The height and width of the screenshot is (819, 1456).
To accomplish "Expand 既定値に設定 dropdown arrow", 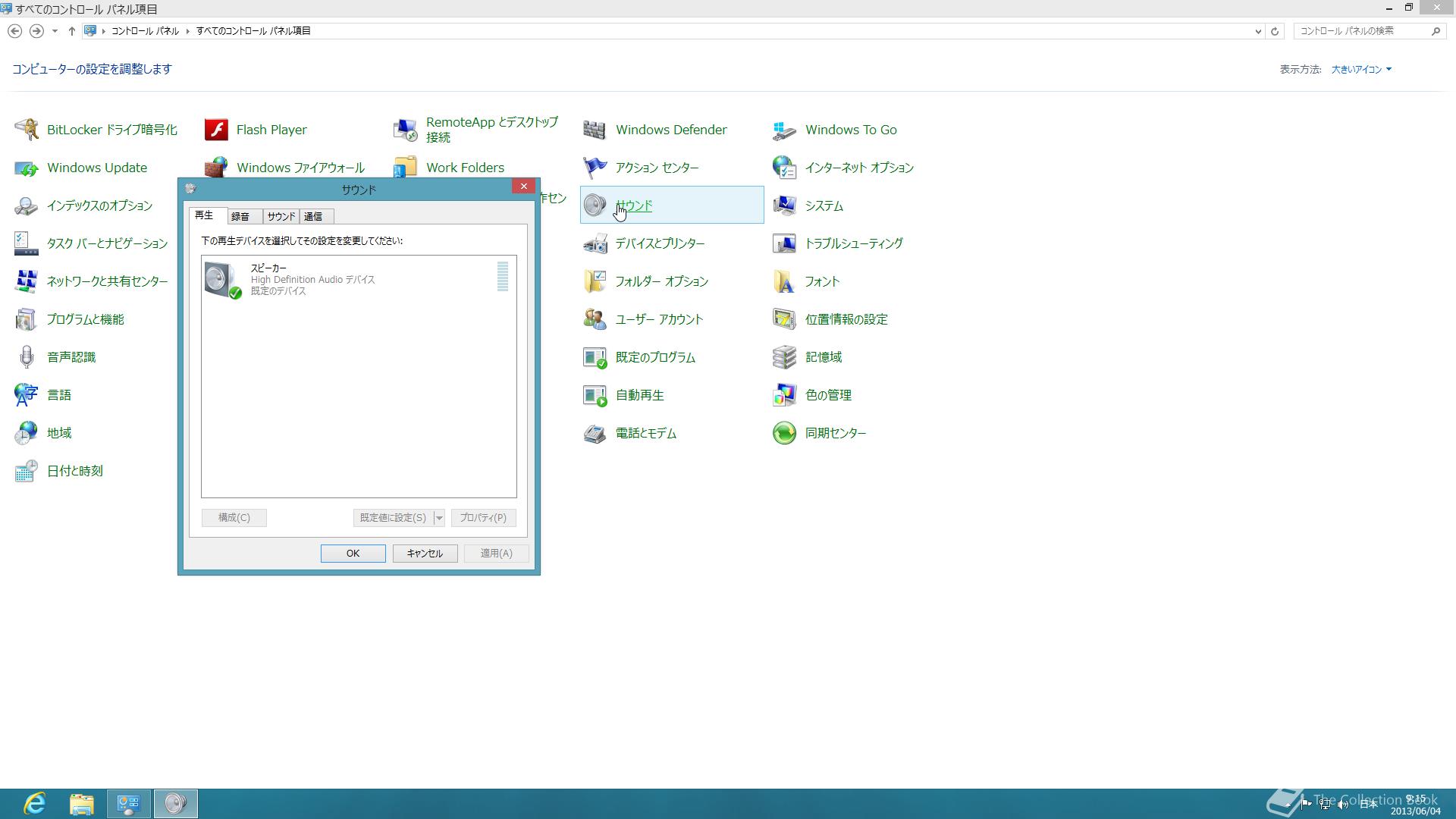I will click(x=439, y=518).
